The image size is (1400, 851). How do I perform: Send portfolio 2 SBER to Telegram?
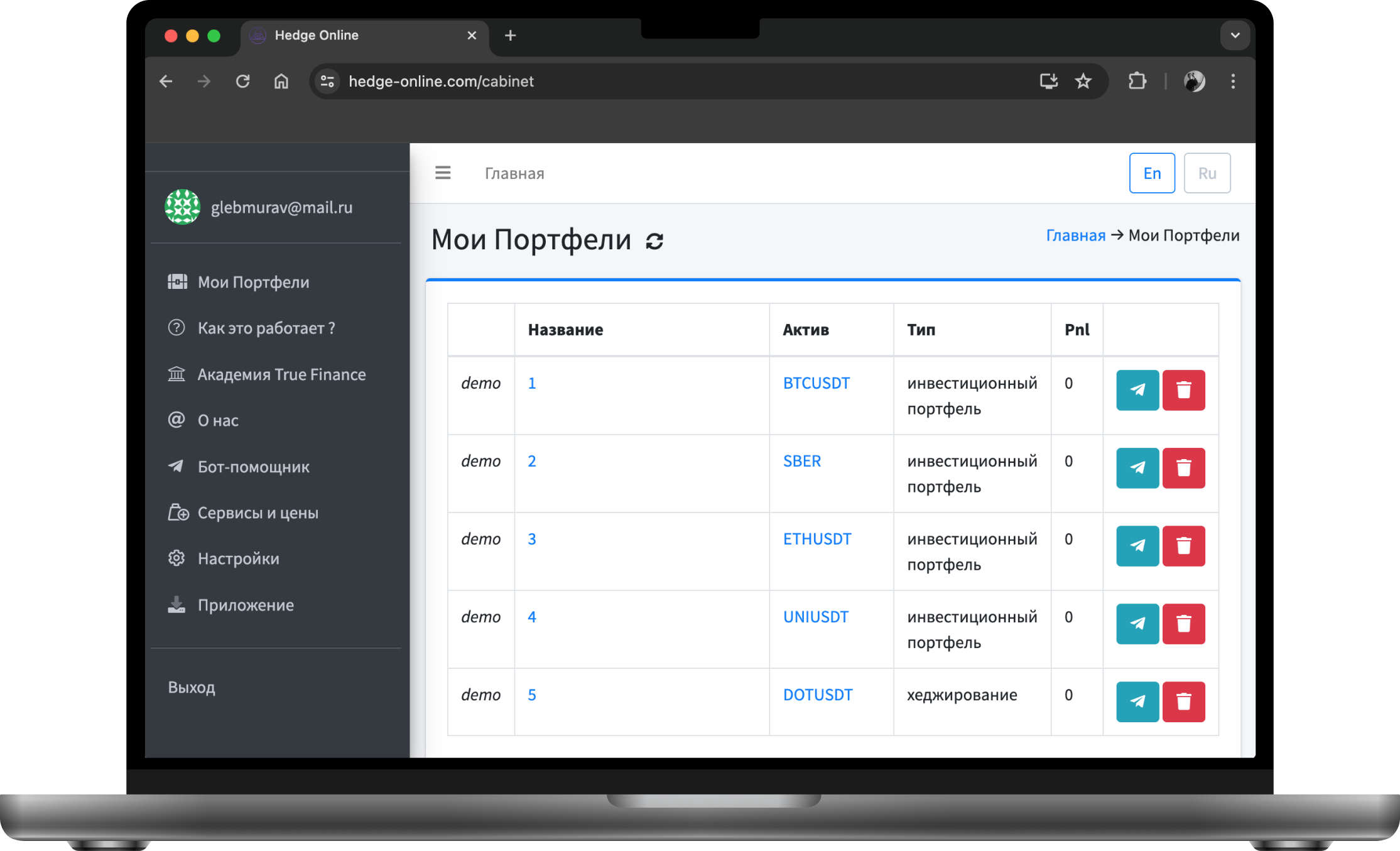1137,468
